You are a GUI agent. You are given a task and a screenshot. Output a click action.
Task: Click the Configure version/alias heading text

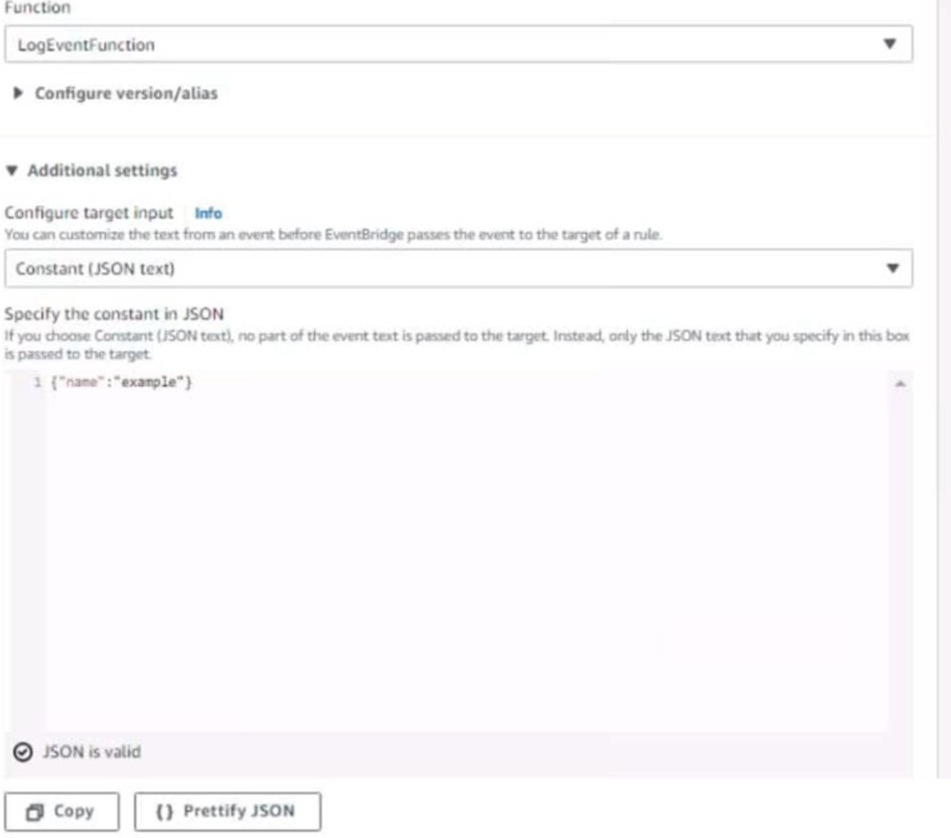[126, 93]
